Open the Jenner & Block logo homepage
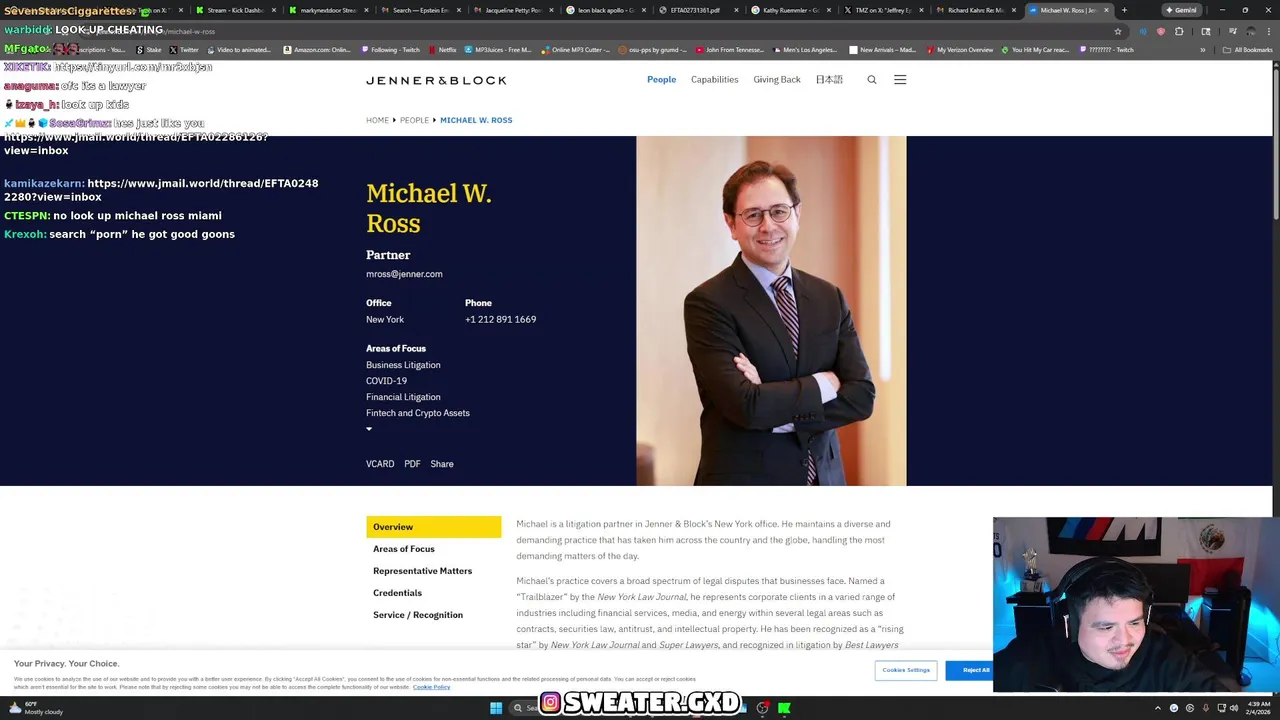The image size is (1280, 720). (436, 80)
